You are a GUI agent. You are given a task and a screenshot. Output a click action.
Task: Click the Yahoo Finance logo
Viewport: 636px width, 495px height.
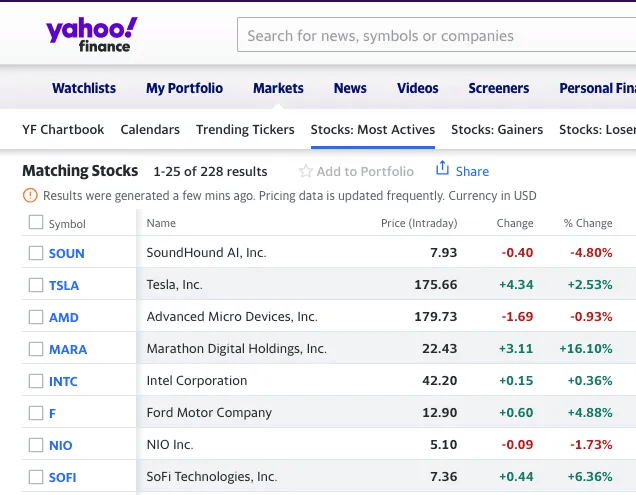91,35
